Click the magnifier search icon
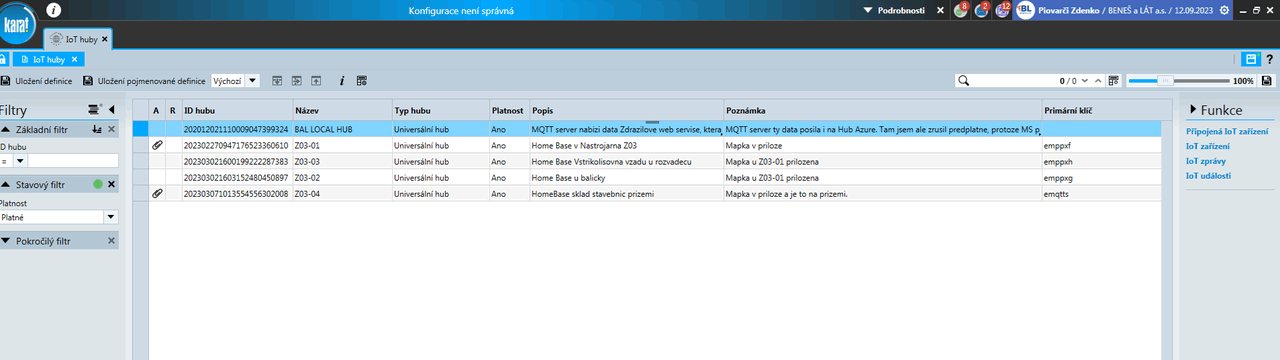 (964, 80)
